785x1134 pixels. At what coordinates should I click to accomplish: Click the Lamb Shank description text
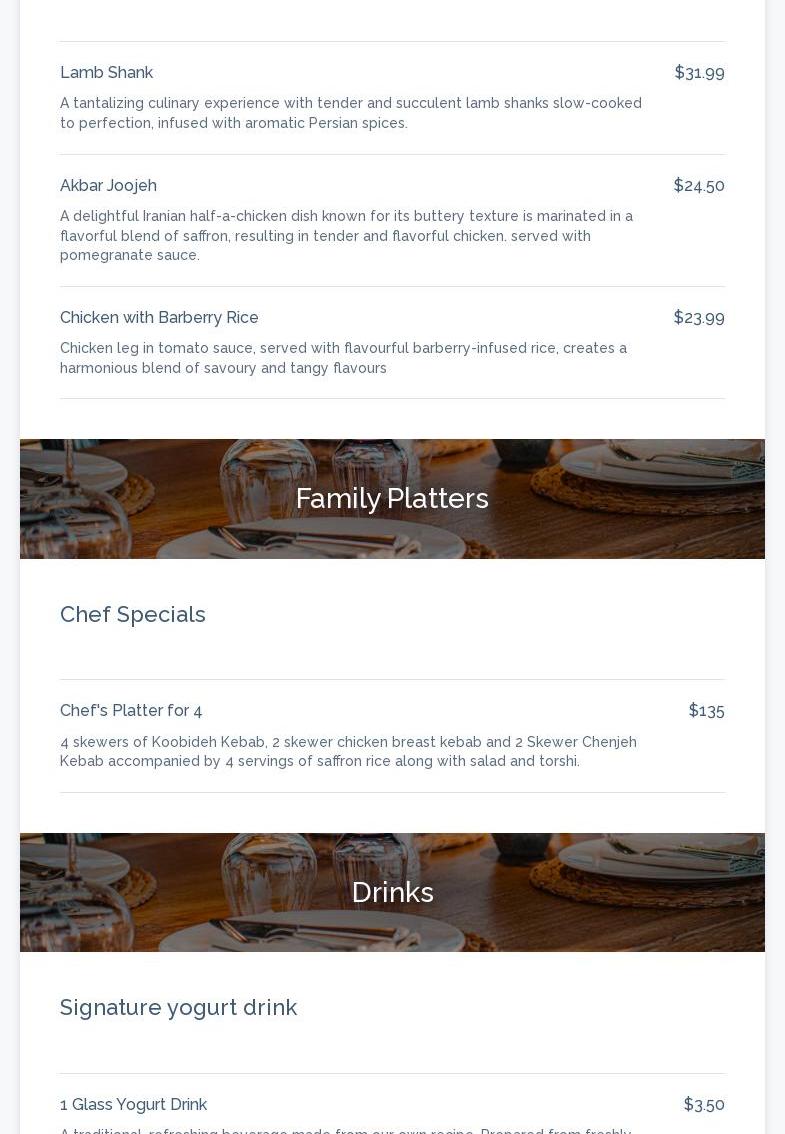pyautogui.click(x=350, y=113)
